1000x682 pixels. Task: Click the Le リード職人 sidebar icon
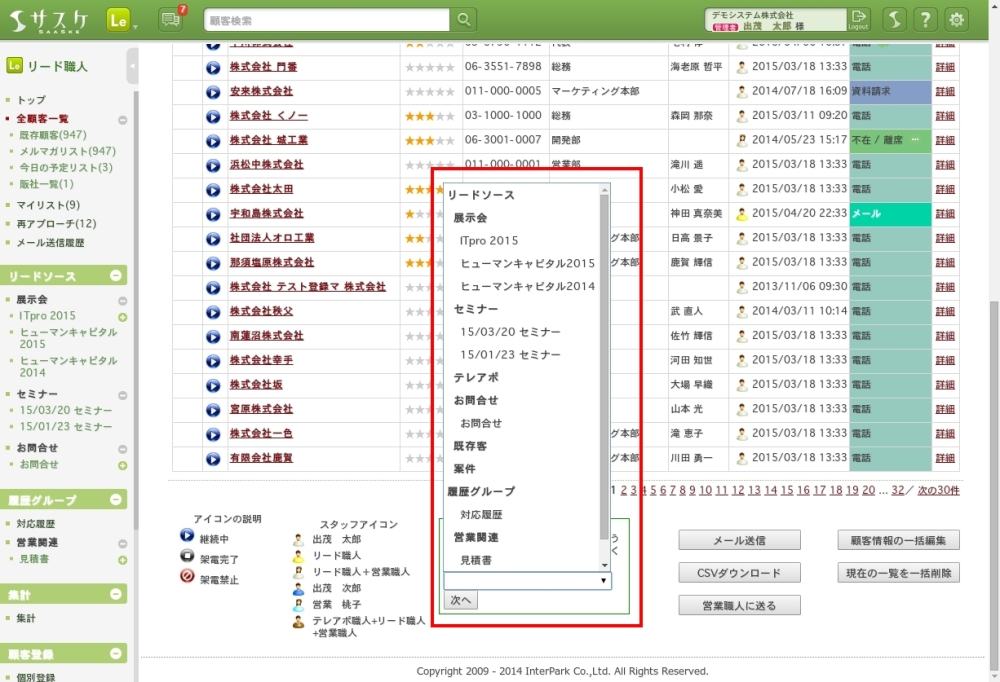14,65
